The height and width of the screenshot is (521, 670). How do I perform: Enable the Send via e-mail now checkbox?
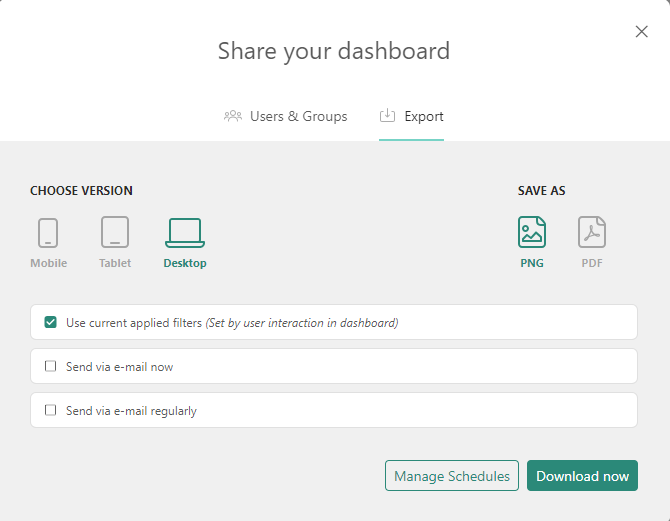(51, 367)
